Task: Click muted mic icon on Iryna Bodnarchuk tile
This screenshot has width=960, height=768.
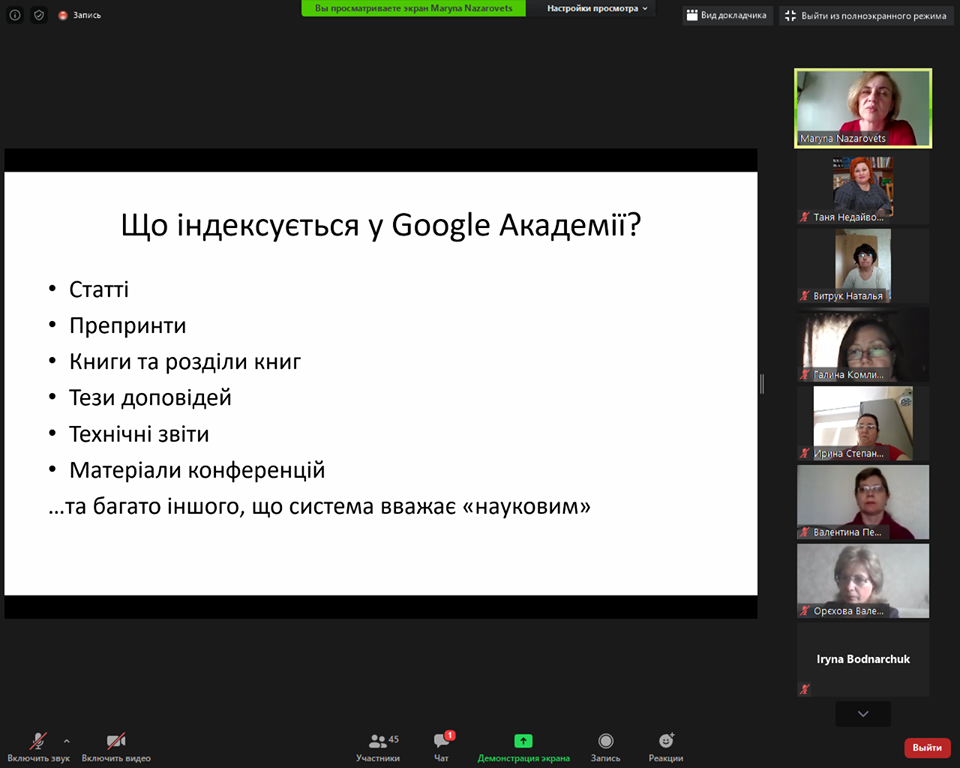Action: (804, 690)
